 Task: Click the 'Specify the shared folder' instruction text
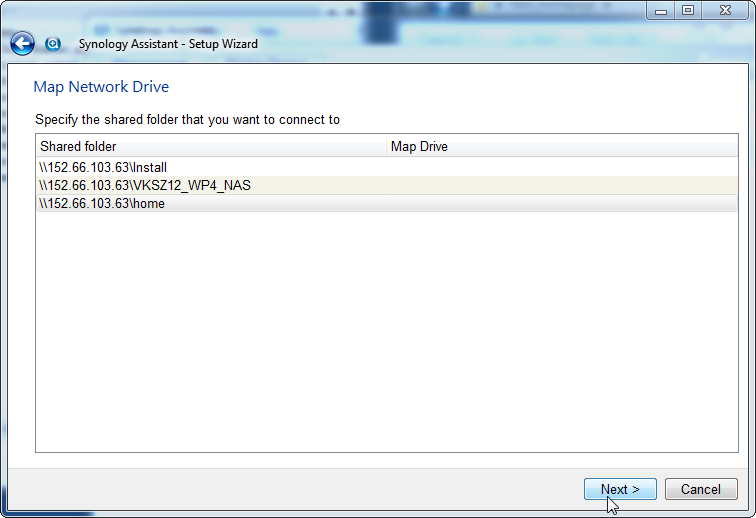[187, 120]
